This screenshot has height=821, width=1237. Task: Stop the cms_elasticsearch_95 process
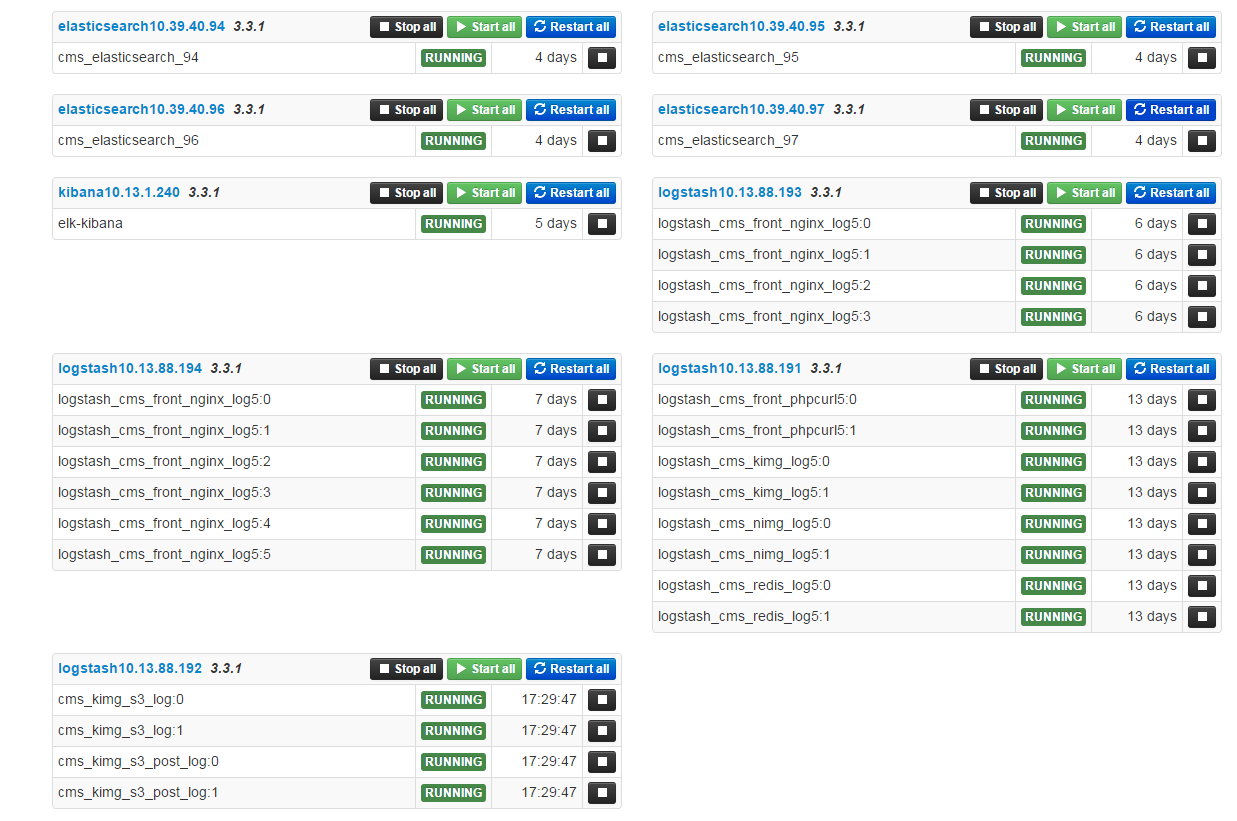coord(1201,58)
